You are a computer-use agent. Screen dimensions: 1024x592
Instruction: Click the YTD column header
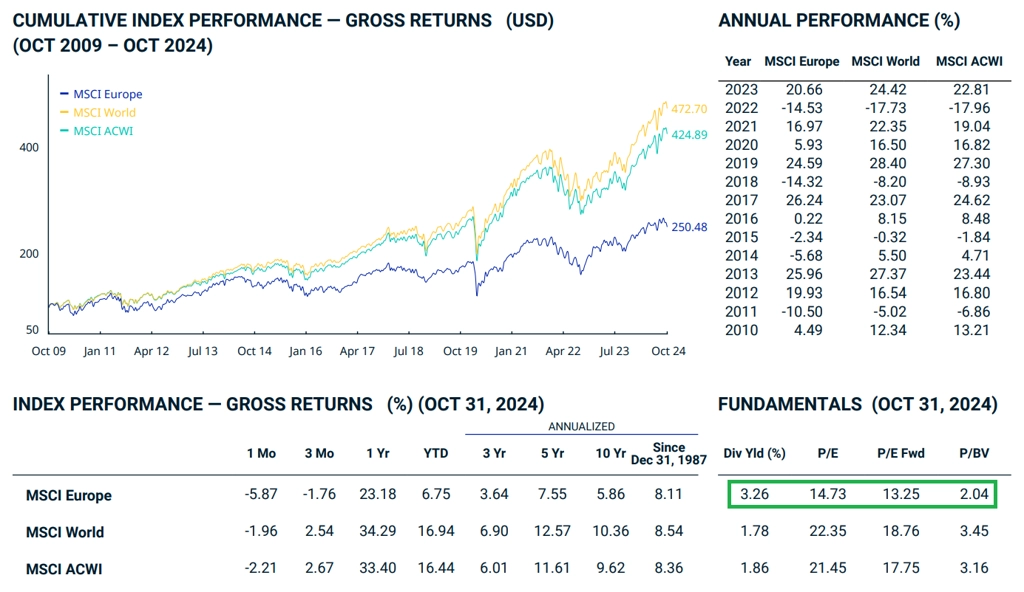coord(436,453)
